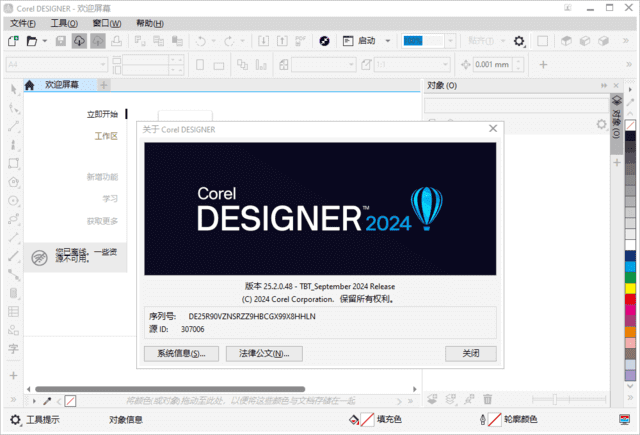Image resolution: width=640 pixels, height=435 pixels.
Task: Expand the 启动 launcher dropdown
Action: click(388, 41)
